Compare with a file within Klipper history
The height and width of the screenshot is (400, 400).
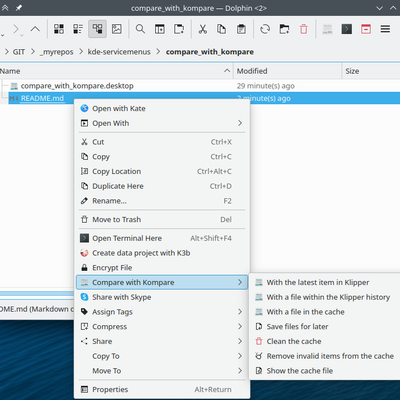(x=326, y=297)
